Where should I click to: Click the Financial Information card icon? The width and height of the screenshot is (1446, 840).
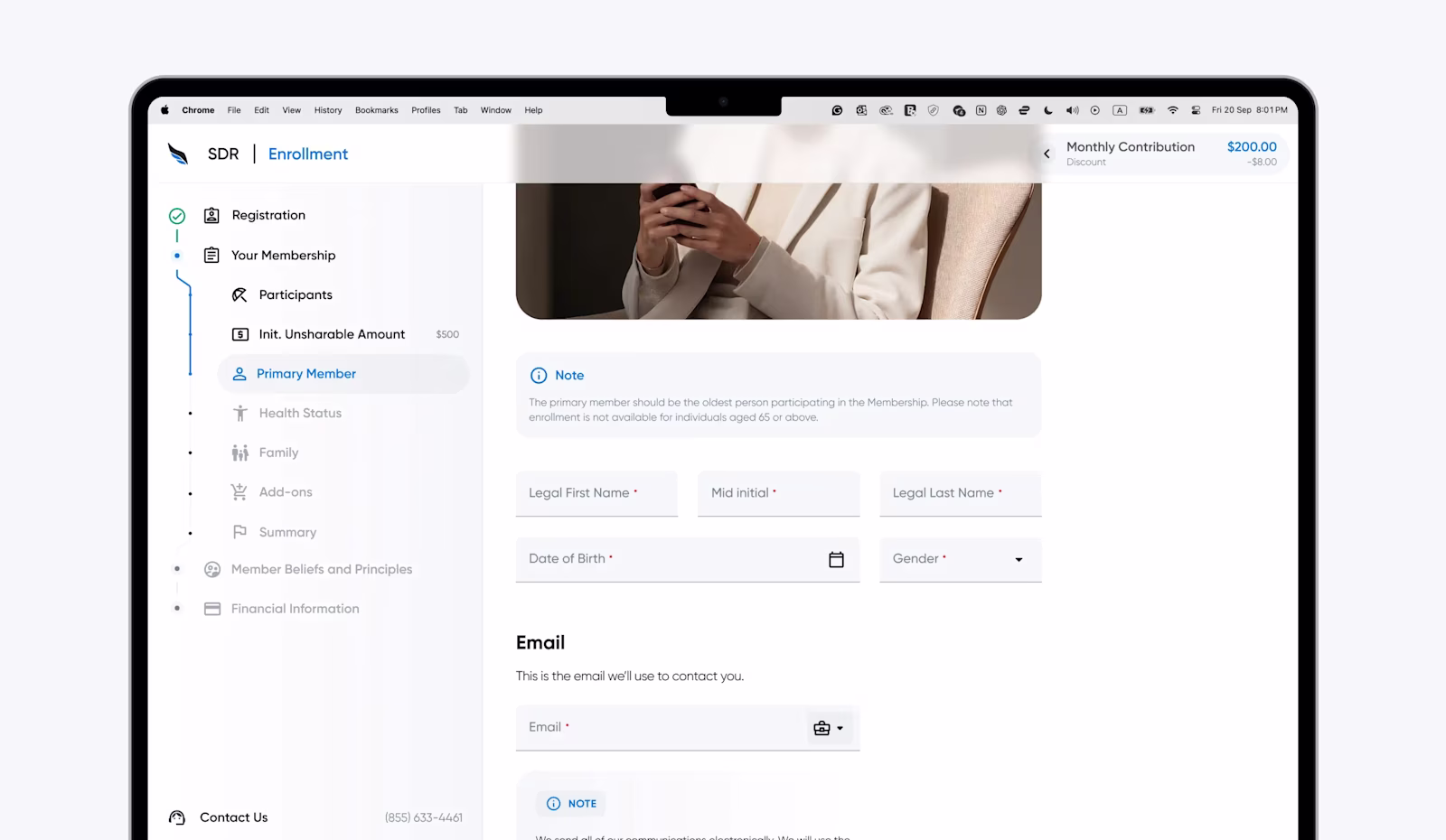212,609
